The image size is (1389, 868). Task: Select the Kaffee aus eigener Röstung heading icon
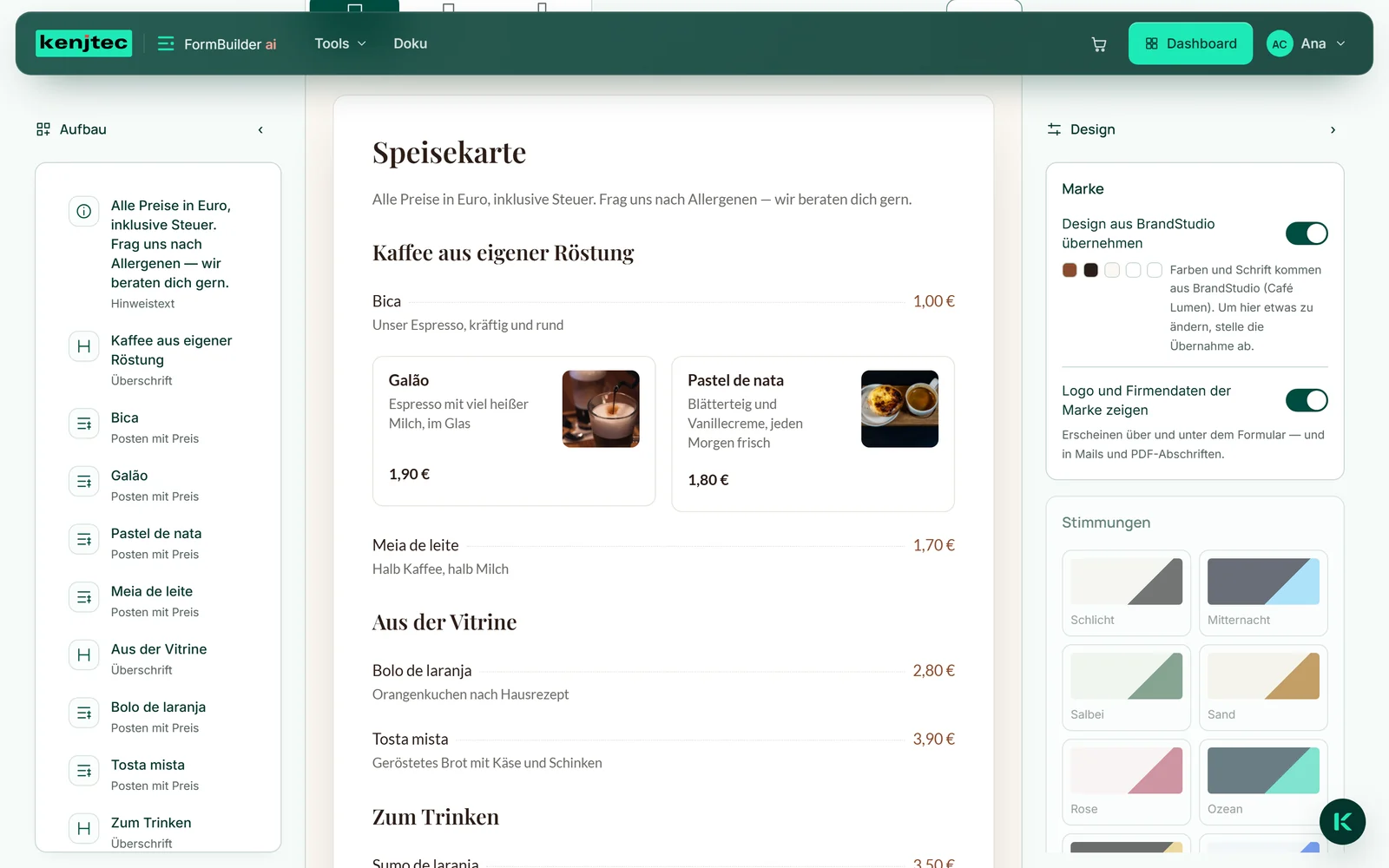point(84,346)
